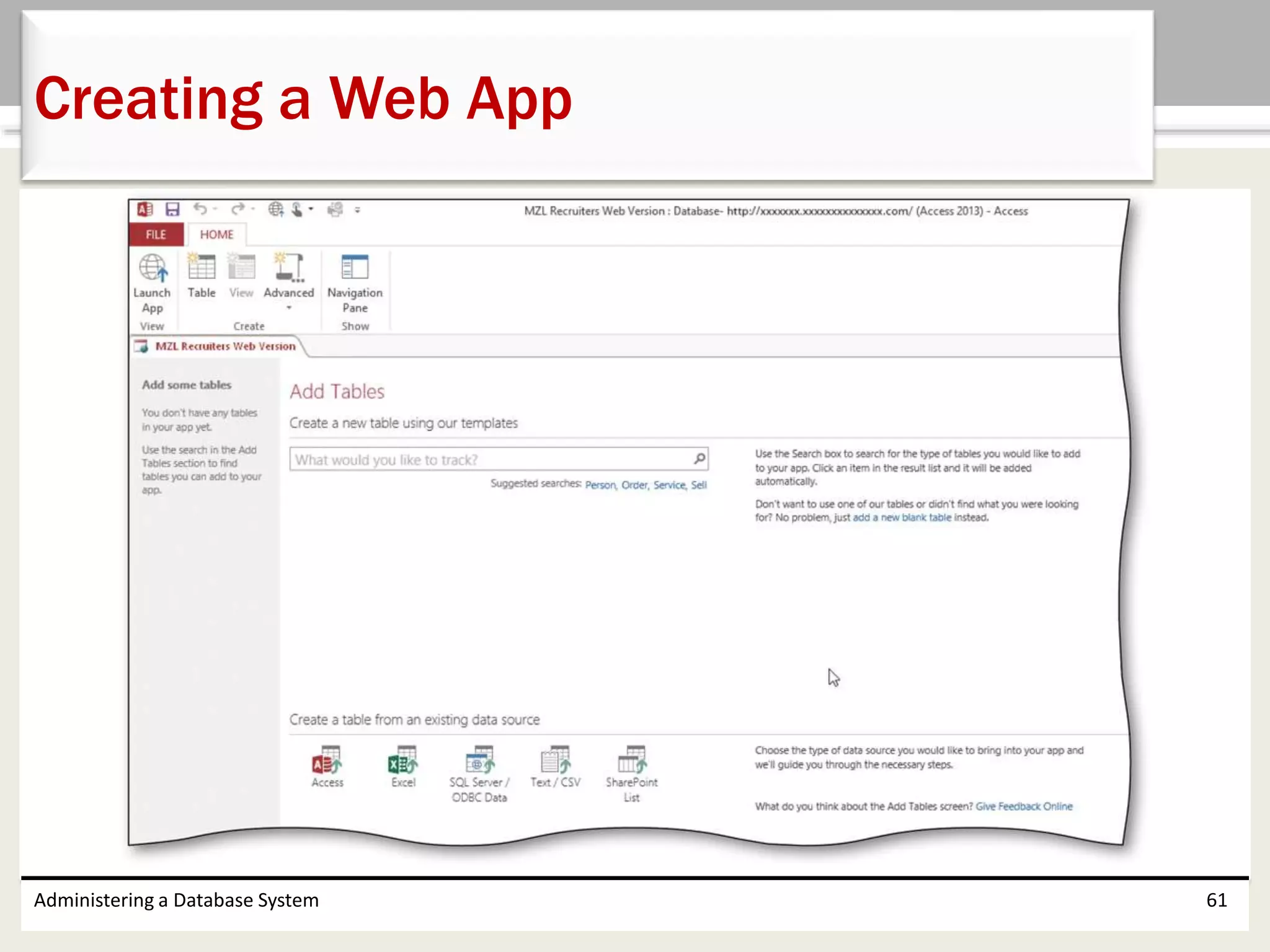The height and width of the screenshot is (952, 1270).
Task: Click Launch App globe icon in quick access
Action: click(276, 209)
